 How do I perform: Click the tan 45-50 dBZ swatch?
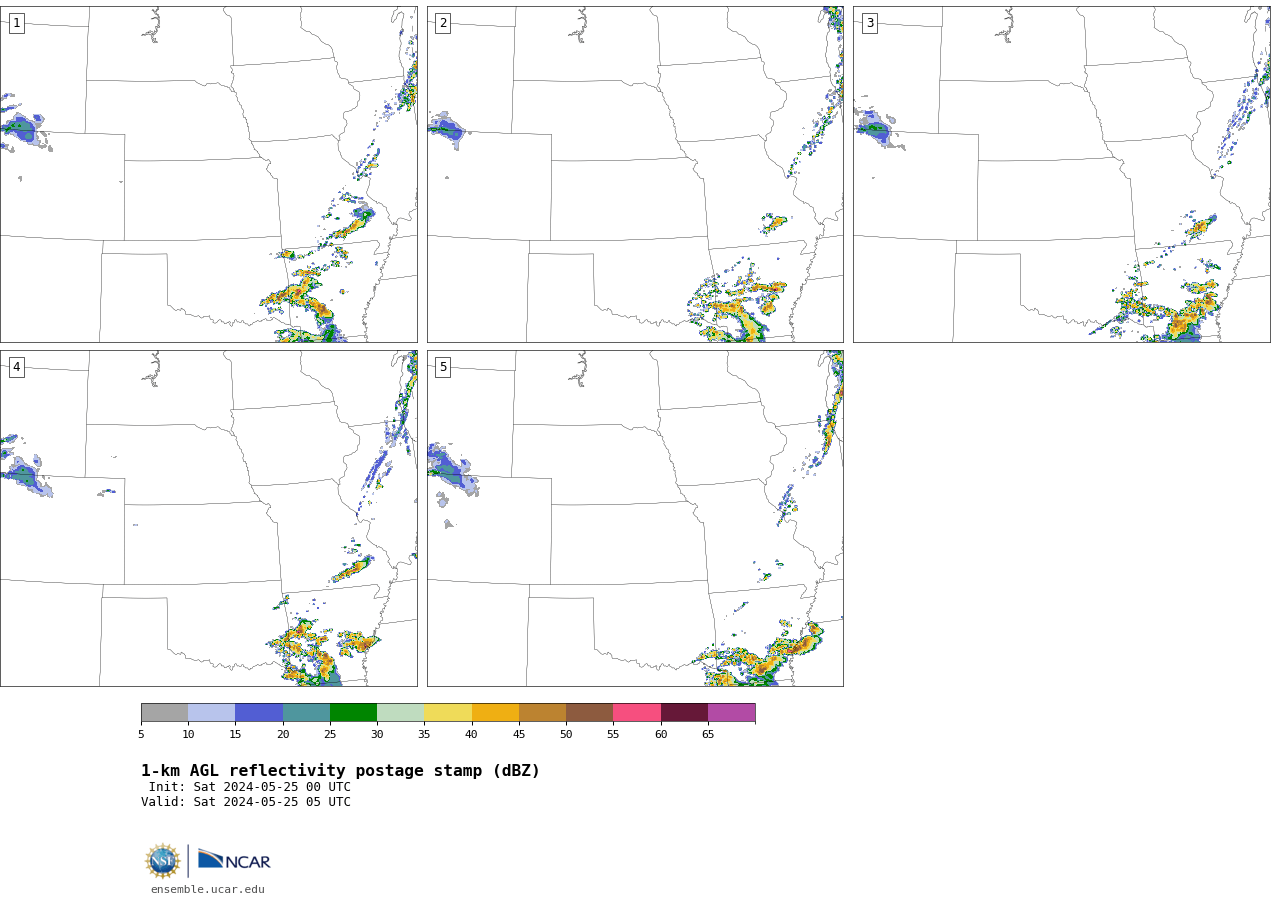click(x=543, y=713)
